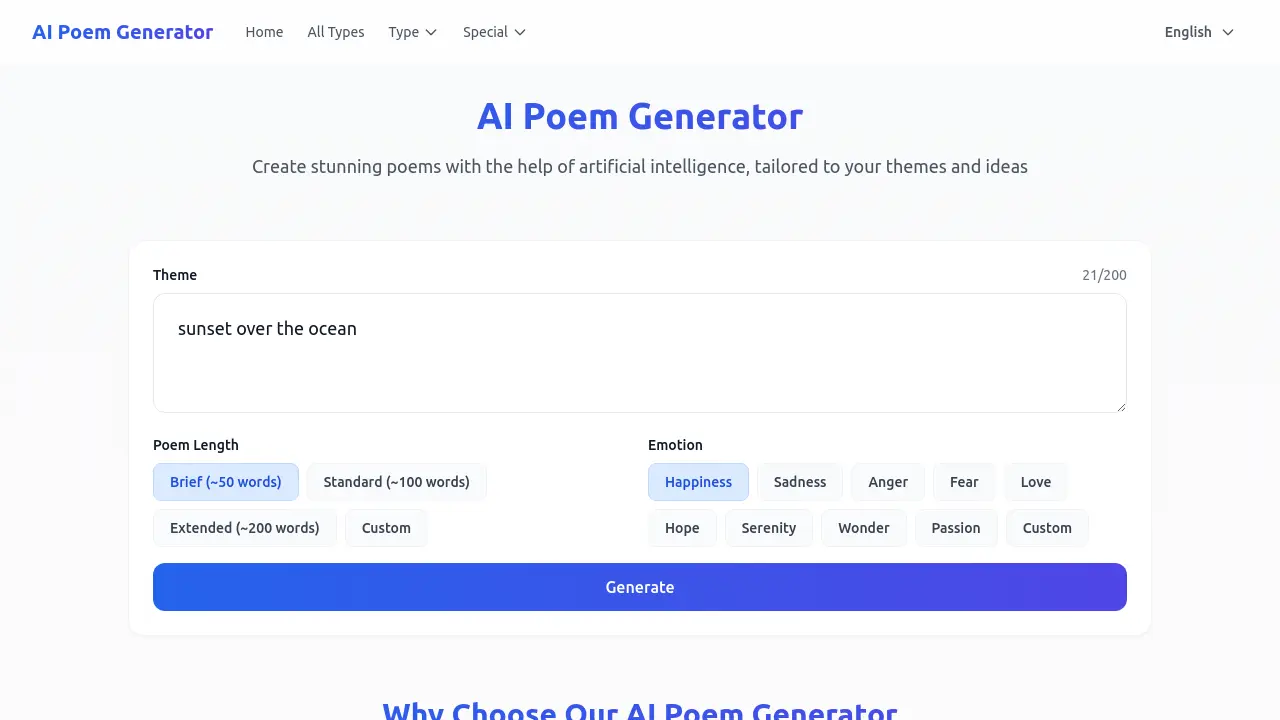The width and height of the screenshot is (1280, 720).
Task: Choose the Anger emotion
Action: (887, 481)
